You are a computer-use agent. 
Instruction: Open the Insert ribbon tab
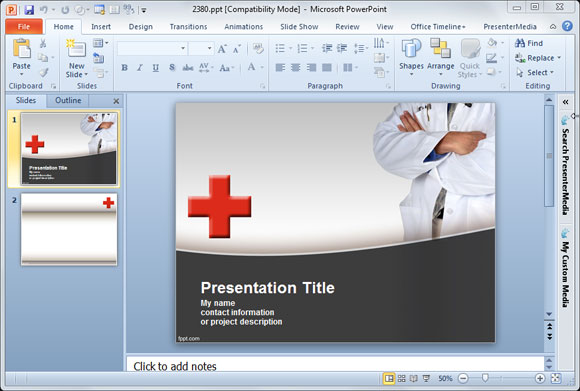(x=101, y=27)
